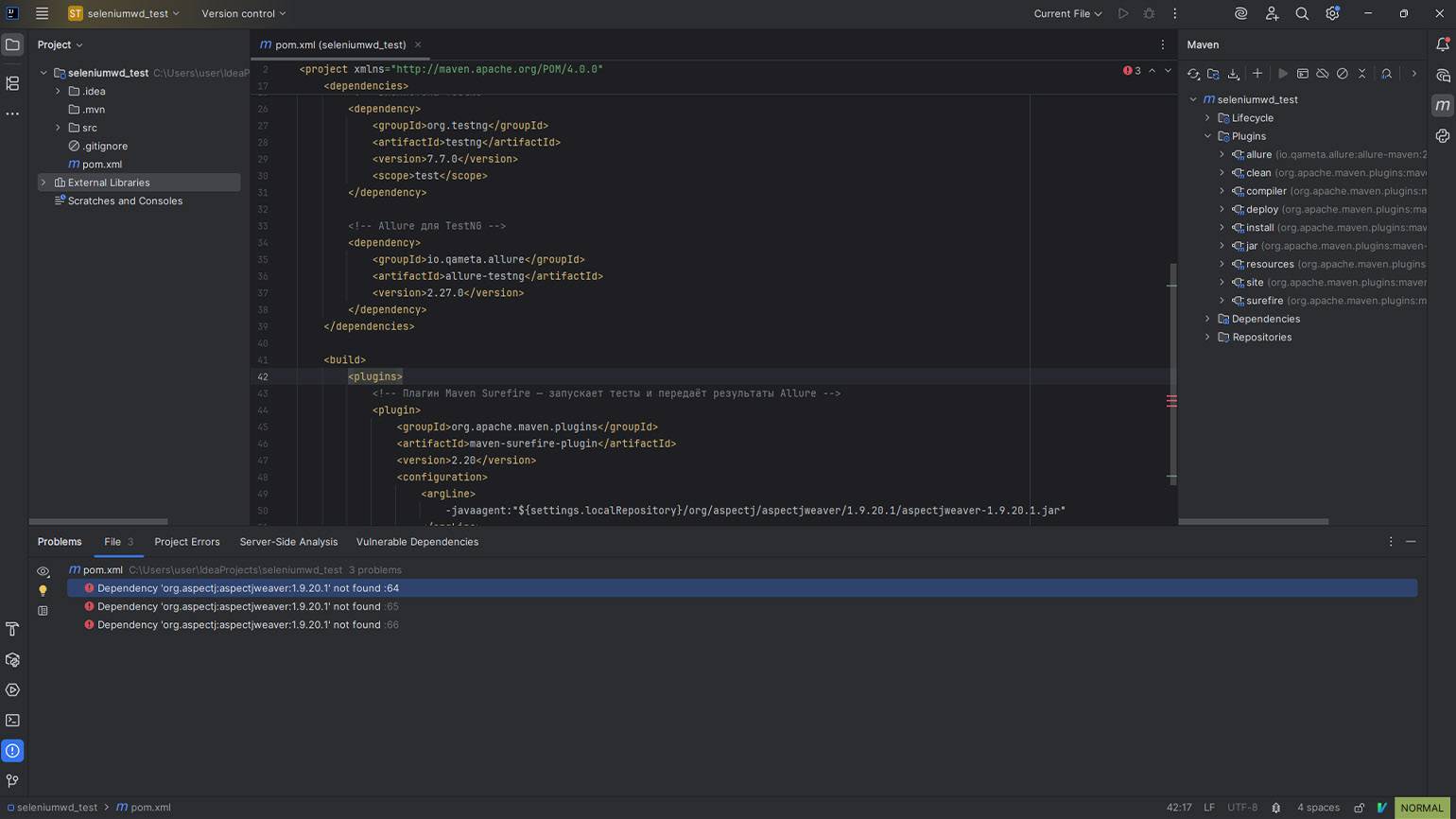Switch to the Vulnerable Dependencies tab

[x=417, y=542]
